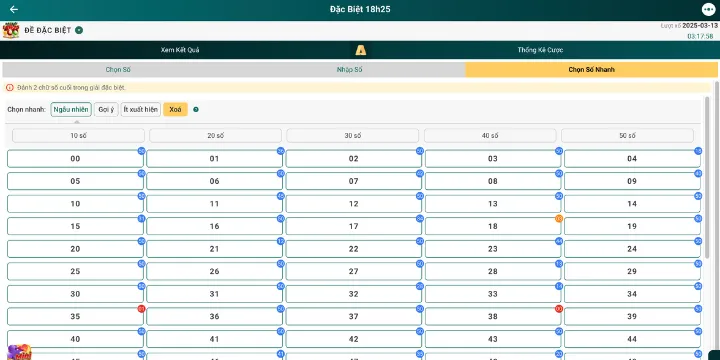Select number 13

(493, 204)
